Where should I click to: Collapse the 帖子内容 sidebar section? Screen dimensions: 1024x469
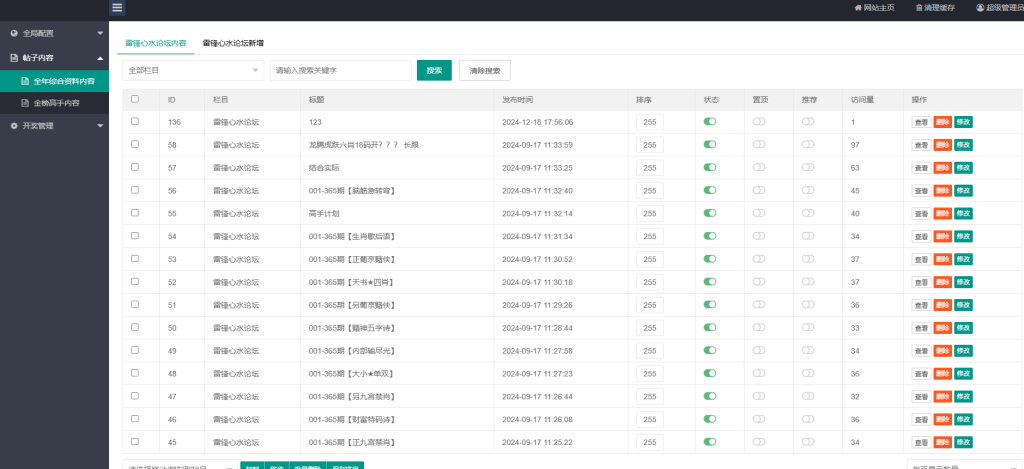tap(54, 58)
